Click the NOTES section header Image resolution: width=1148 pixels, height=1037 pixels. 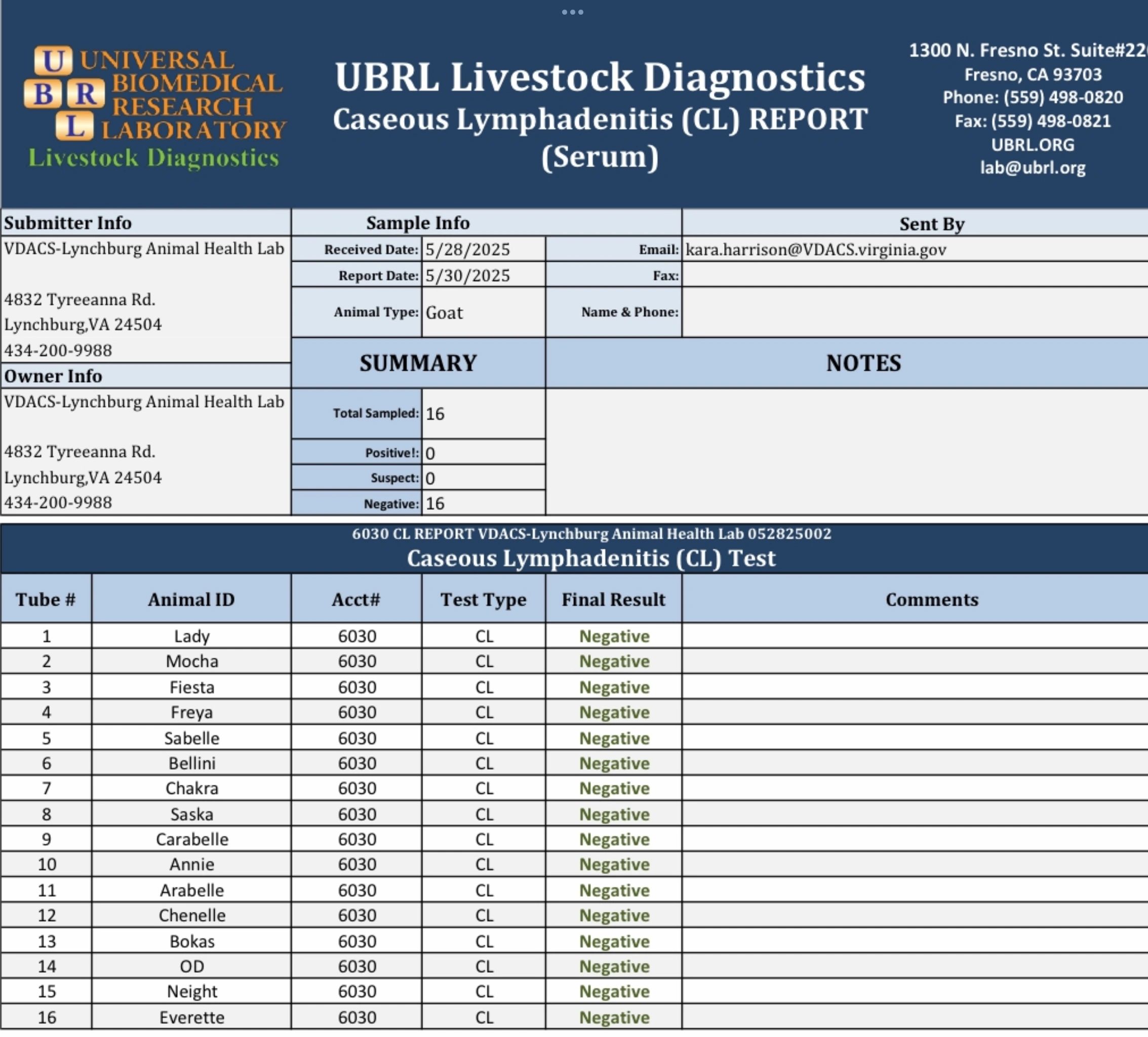pos(863,364)
